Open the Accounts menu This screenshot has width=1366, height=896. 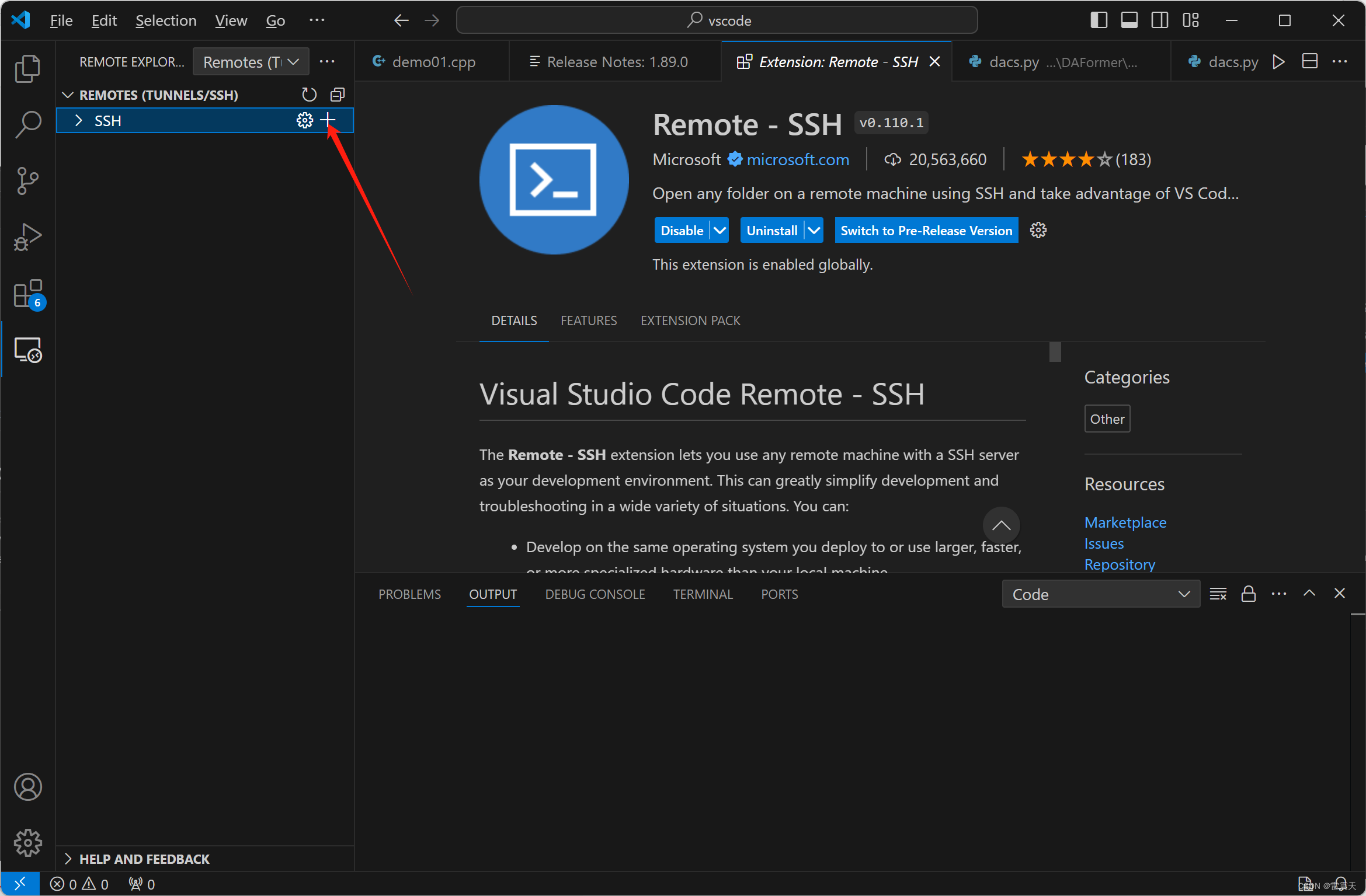point(27,787)
